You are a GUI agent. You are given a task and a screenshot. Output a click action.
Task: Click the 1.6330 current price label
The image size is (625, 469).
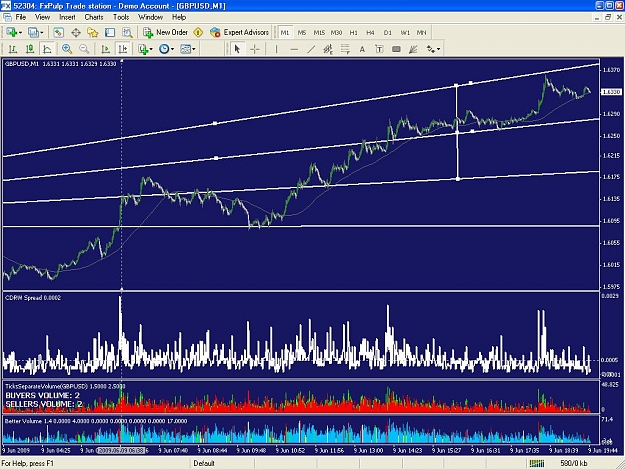click(611, 92)
